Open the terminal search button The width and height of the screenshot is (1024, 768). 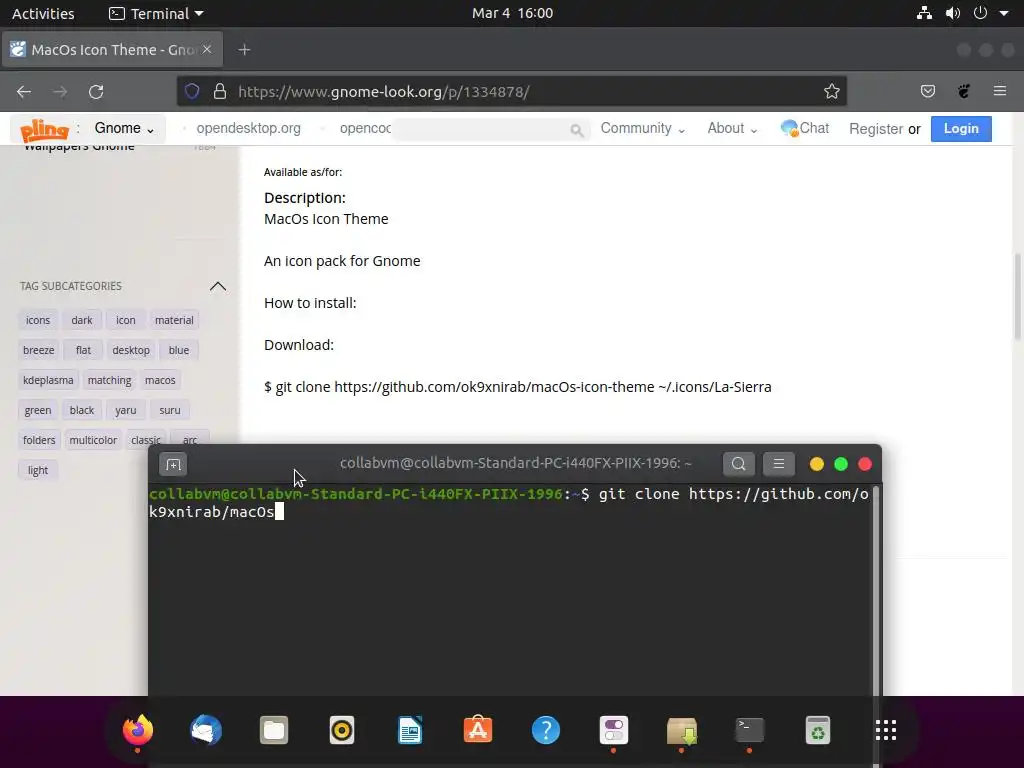(x=739, y=464)
